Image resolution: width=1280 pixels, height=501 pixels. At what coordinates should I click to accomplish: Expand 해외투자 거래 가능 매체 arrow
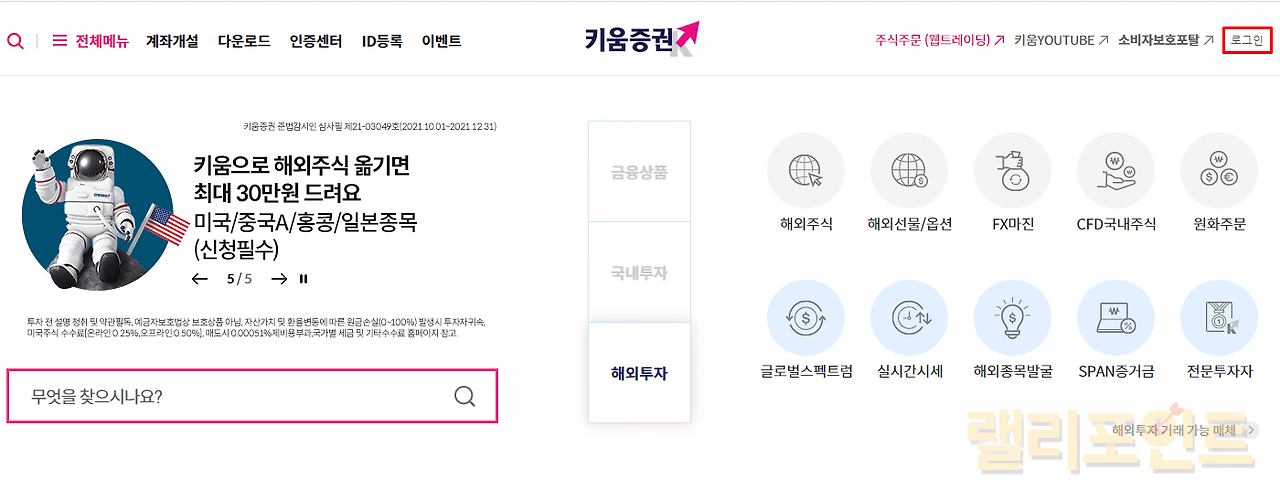pos(1251,430)
